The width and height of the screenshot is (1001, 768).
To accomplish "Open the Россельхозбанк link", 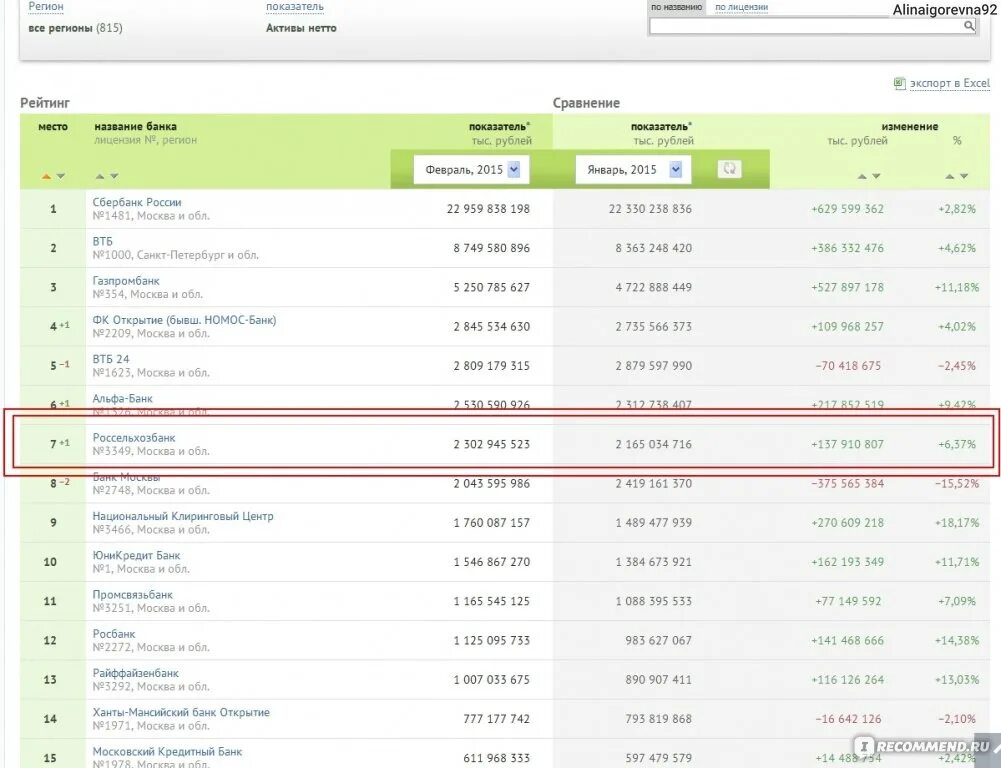I will (x=134, y=438).
